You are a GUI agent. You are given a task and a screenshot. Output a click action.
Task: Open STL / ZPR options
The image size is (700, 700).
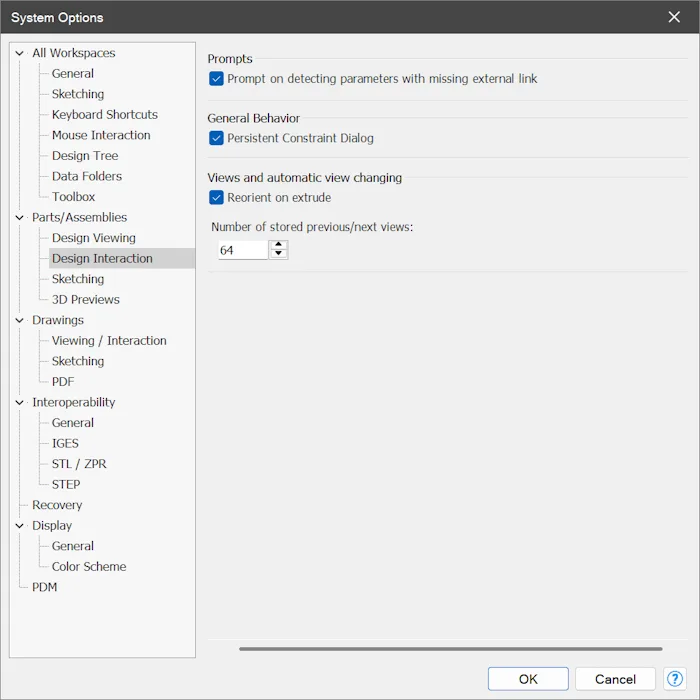click(x=79, y=463)
